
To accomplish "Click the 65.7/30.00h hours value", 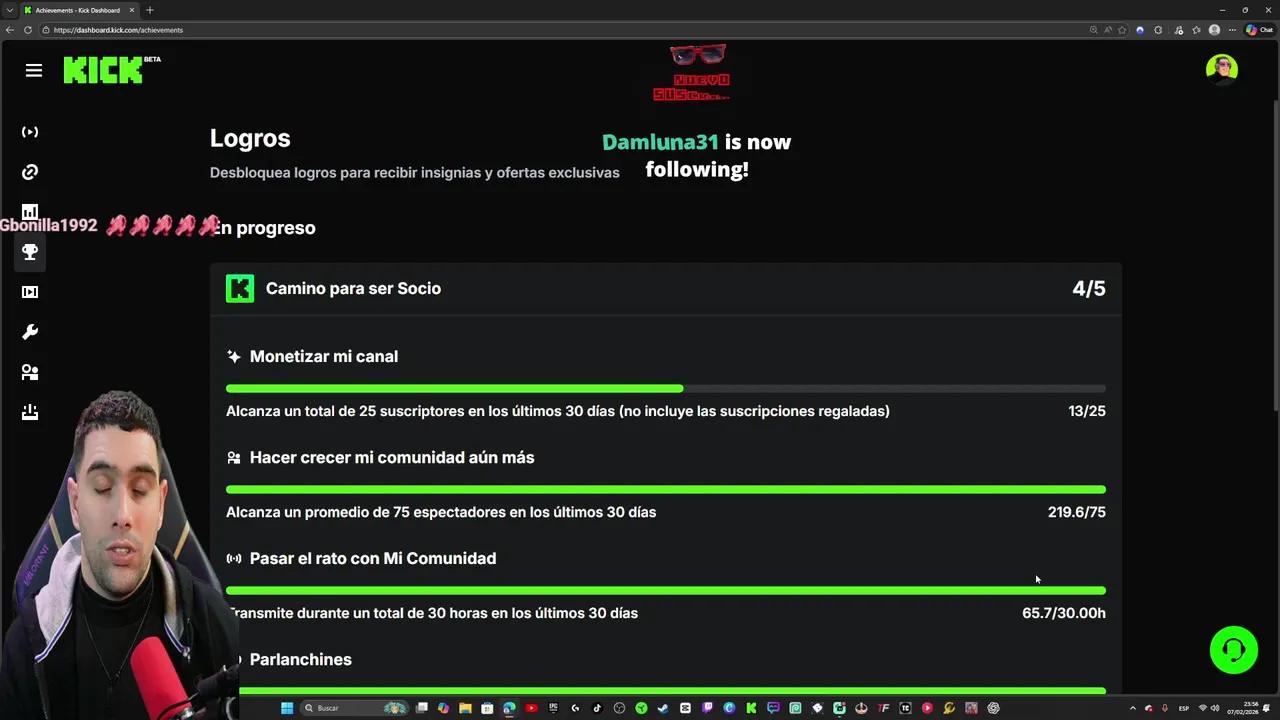I will [x=1064, y=613].
